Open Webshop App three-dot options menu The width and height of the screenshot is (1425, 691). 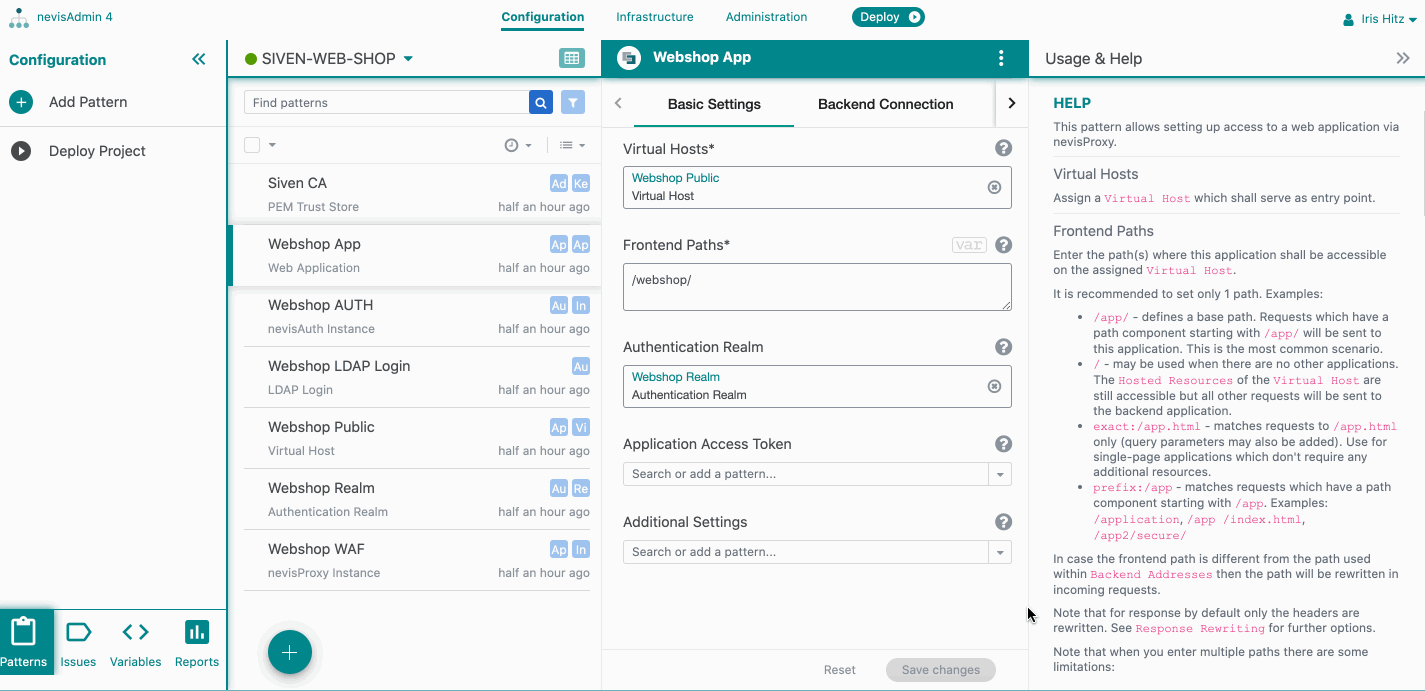[x=1001, y=58]
